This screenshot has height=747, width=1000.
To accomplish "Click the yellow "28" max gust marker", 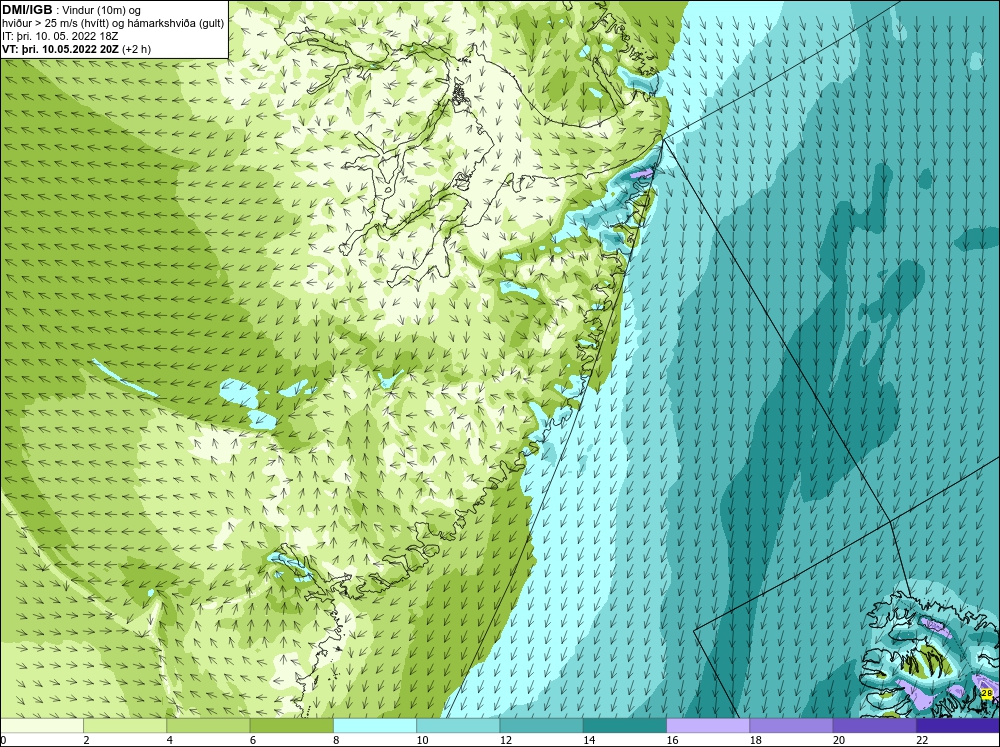I will pos(987,693).
